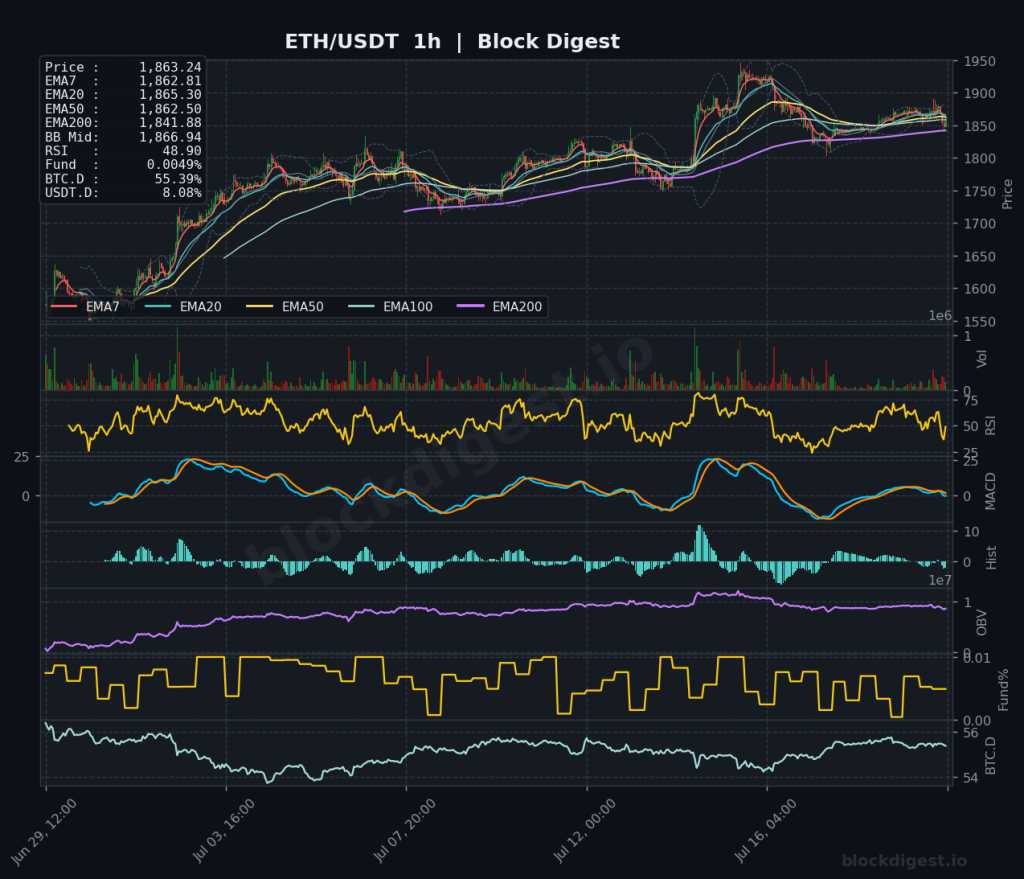Click the Hist axis label

(x=991, y=558)
